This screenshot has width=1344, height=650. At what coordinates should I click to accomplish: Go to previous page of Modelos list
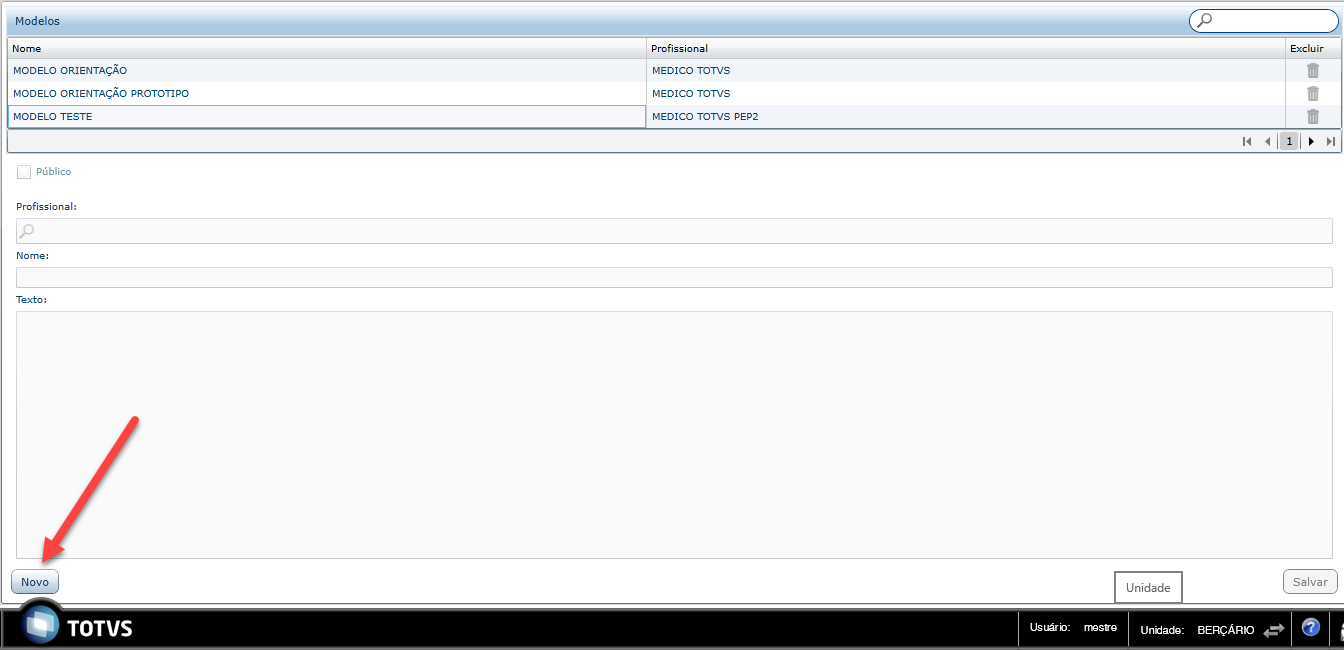click(1268, 142)
